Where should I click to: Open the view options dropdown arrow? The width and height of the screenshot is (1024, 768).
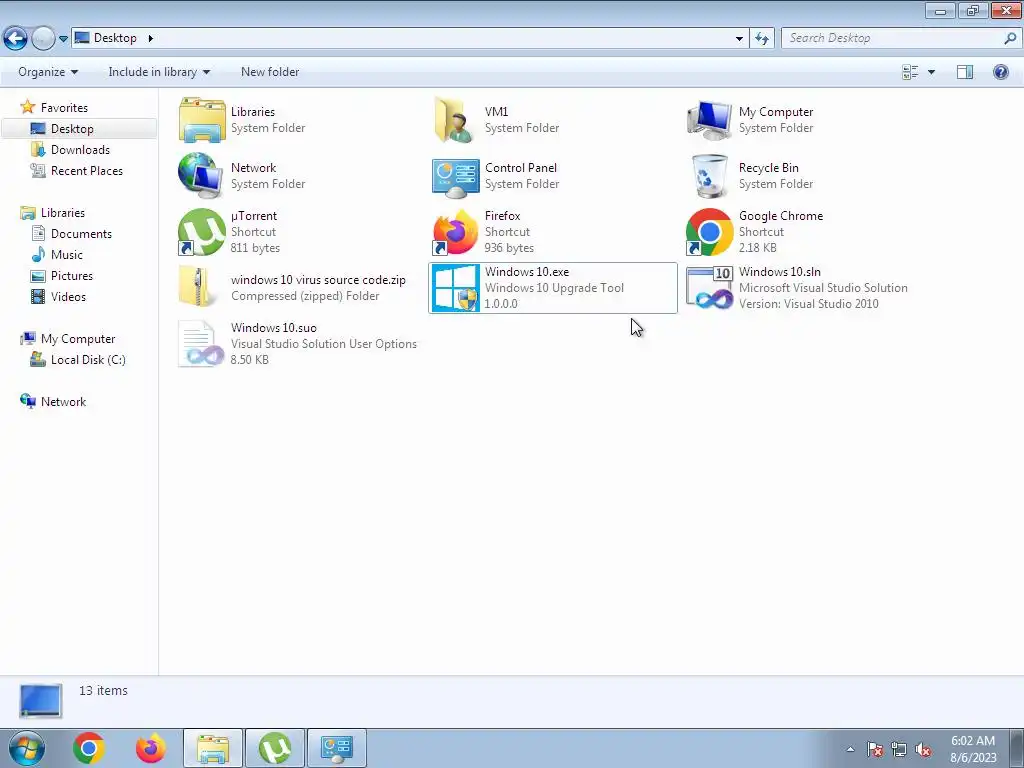coord(931,72)
